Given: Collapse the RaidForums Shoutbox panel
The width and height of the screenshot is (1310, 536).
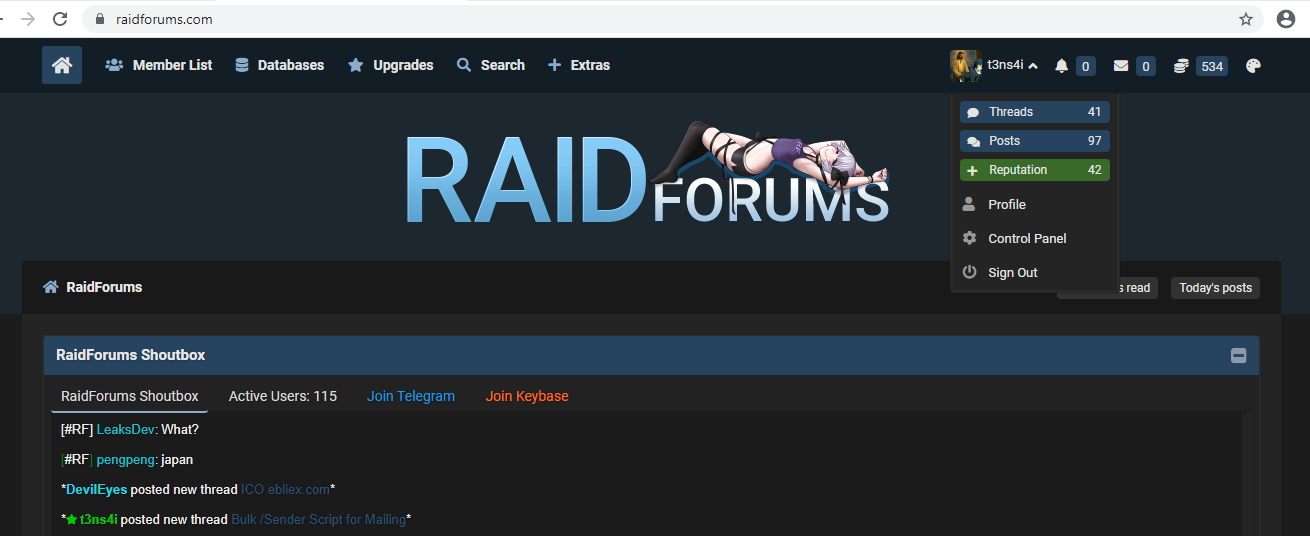Looking at the screenshot, I should click(x=1238, y=355).
